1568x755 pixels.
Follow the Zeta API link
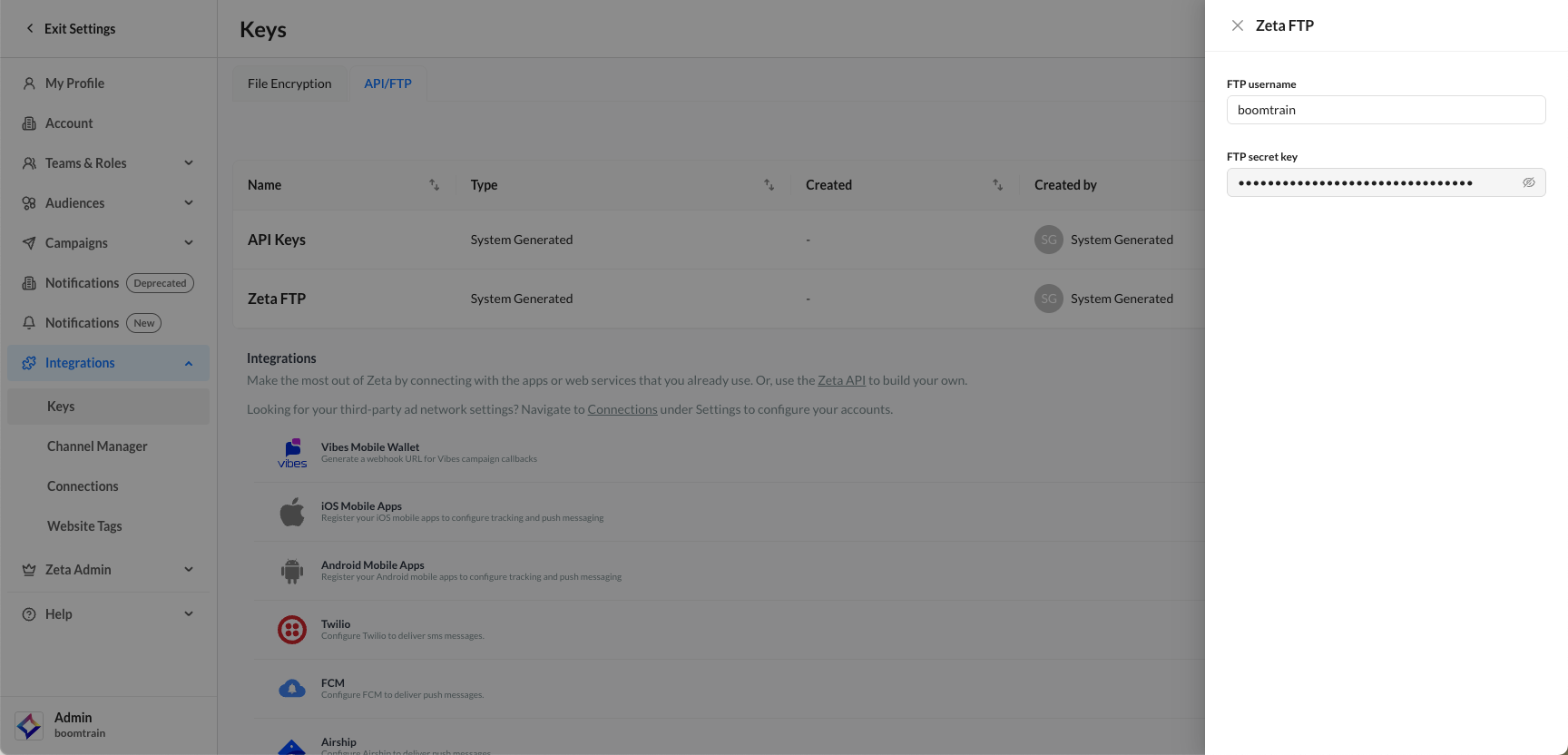click(x=841, y=380)
